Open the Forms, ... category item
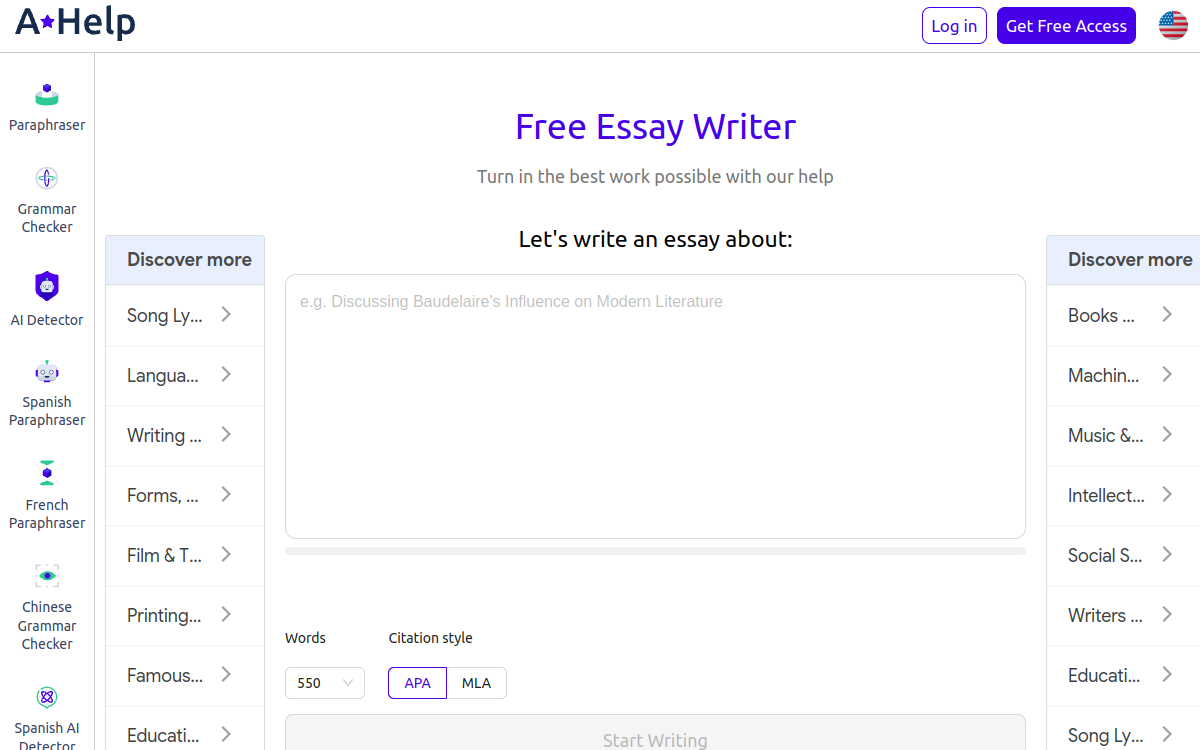Viewport: 1200px width, 750px height. coord(185,495)
